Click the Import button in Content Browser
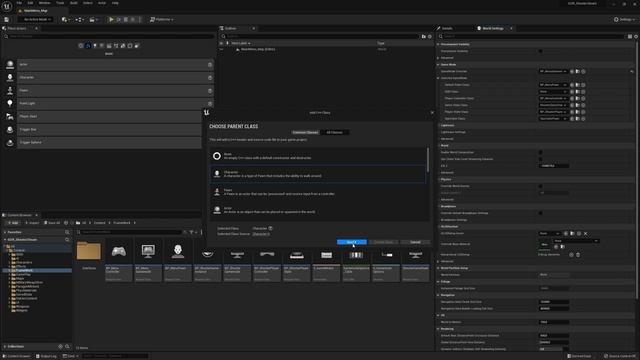The width and height of the screenshot is (640, 360). (x=32, y=223)
